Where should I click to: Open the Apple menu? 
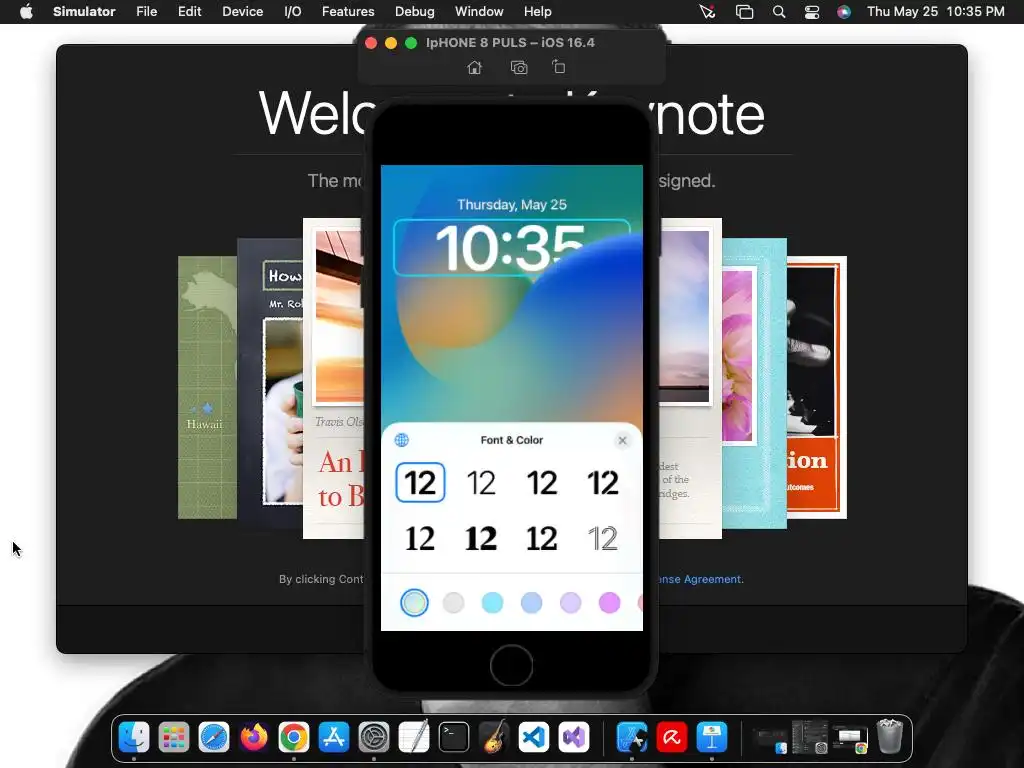(26, 12)
